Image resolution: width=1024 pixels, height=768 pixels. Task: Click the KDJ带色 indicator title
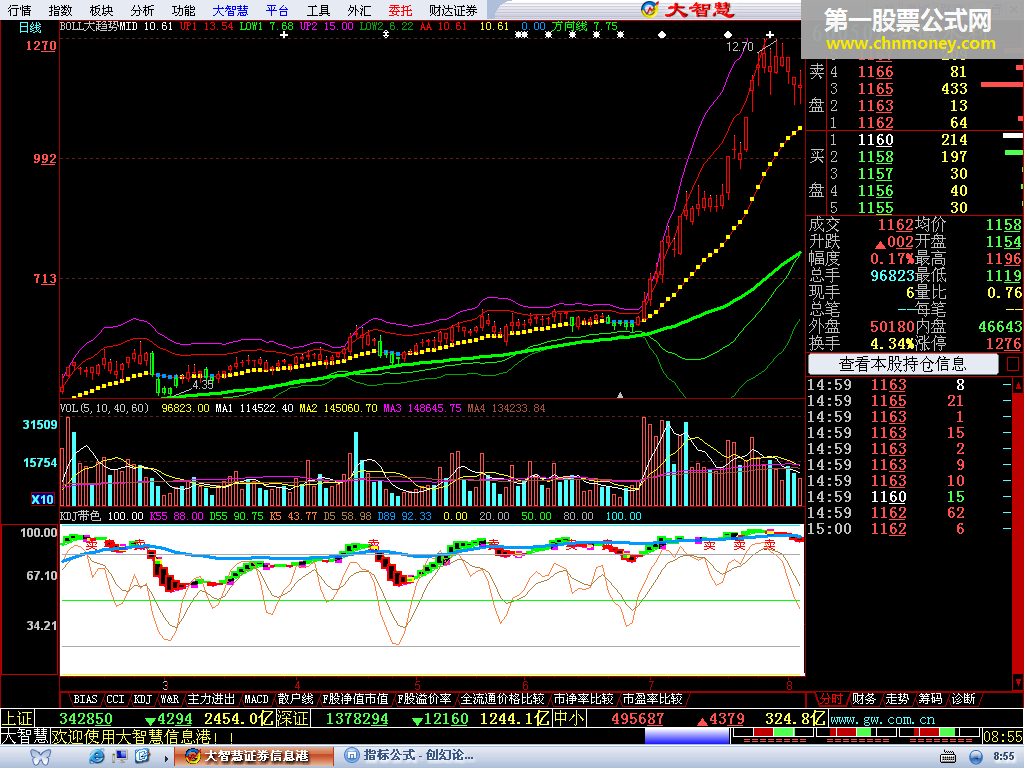tap(80, 516)
